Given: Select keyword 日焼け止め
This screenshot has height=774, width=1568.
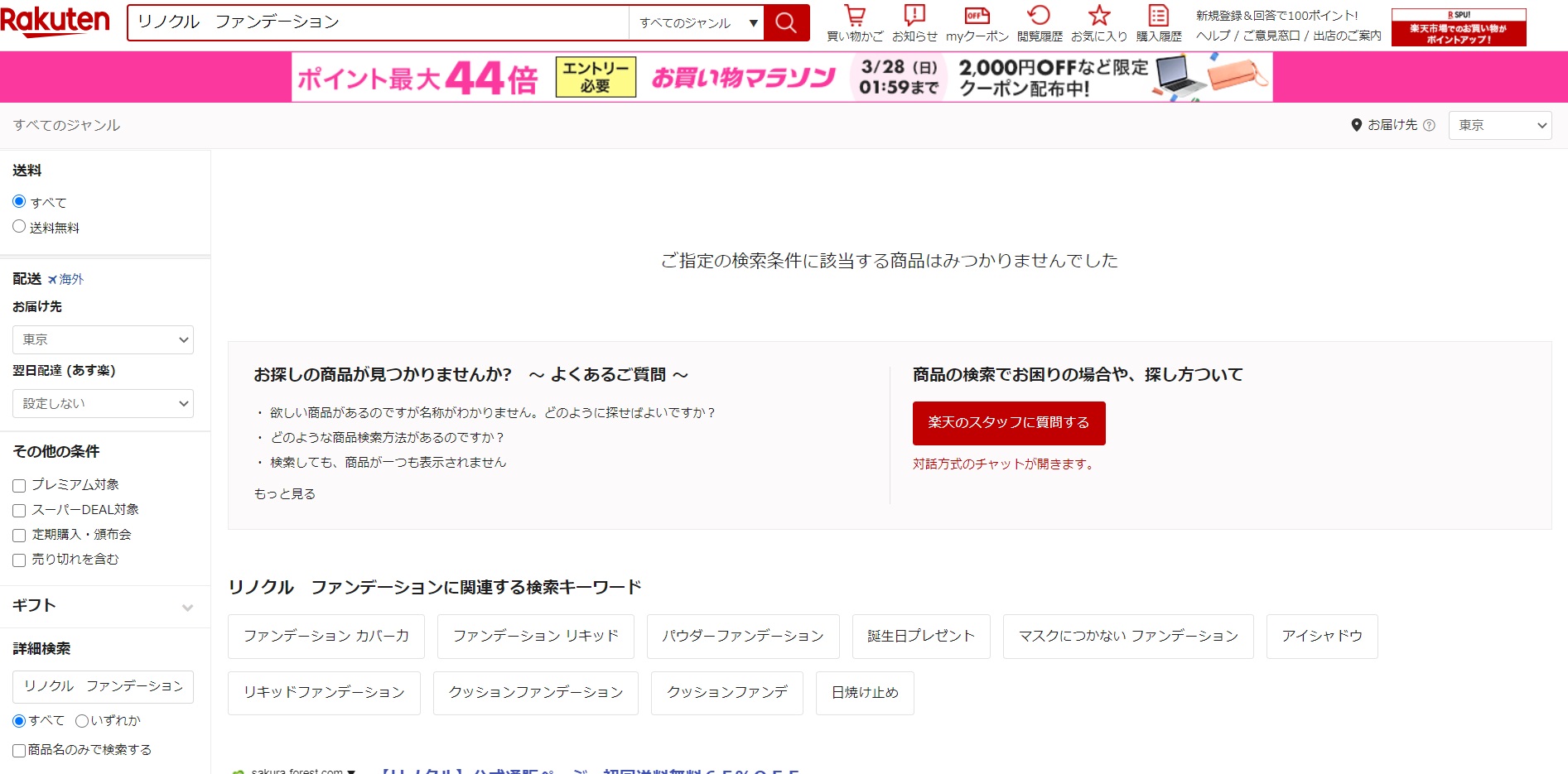Looking at the screenshot, I should 865,693.
